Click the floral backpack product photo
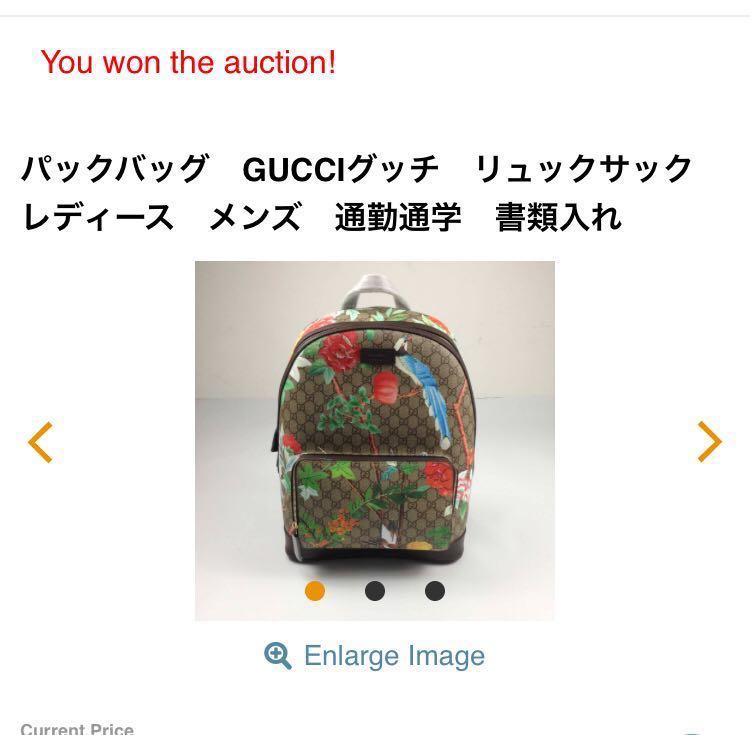The height and width of the screenshot is (735, 750). click(375, 441)
